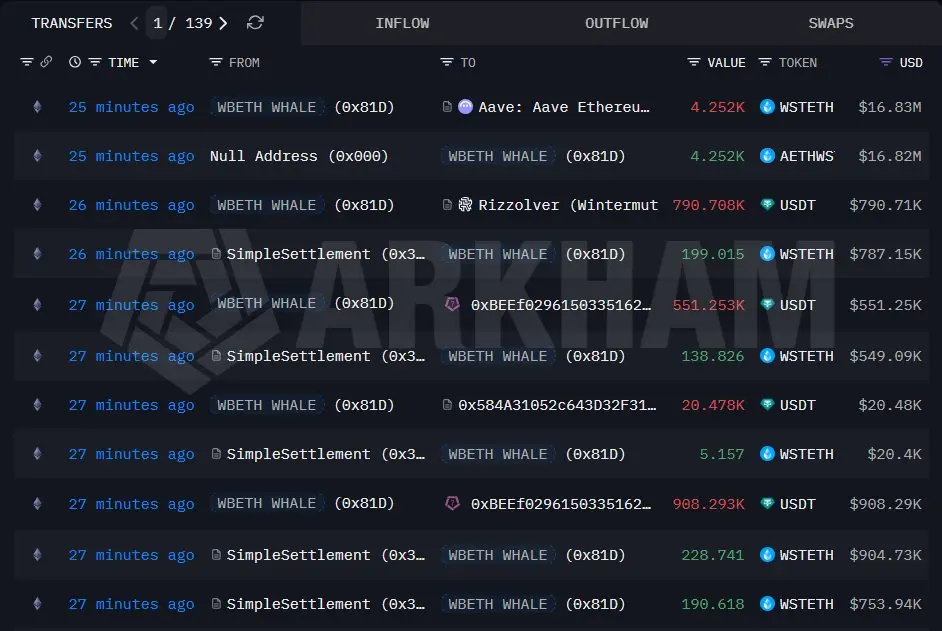Click Rizzolver Wintermute entity icon

pyautogui.click(x=465, y=205)
